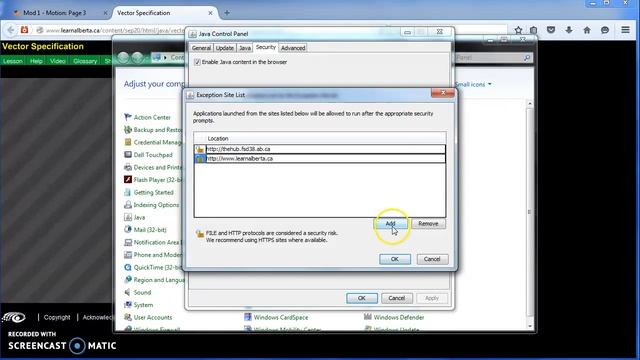Click the Add button in Exception Site List
The height and width of the screenshot is (360, 640).
coord(390,224)
